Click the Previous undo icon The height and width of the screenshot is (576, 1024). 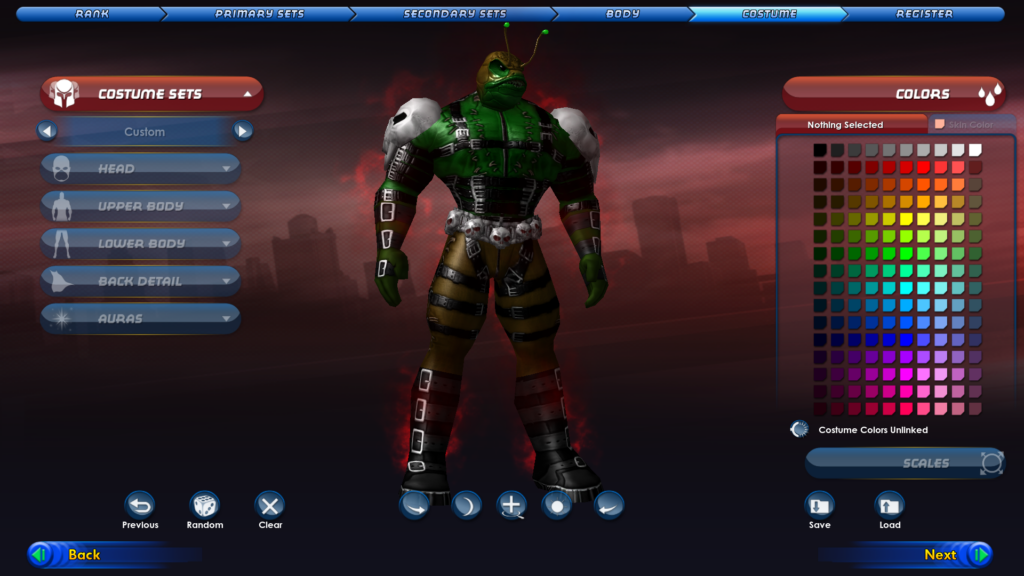tap(140, 505)
